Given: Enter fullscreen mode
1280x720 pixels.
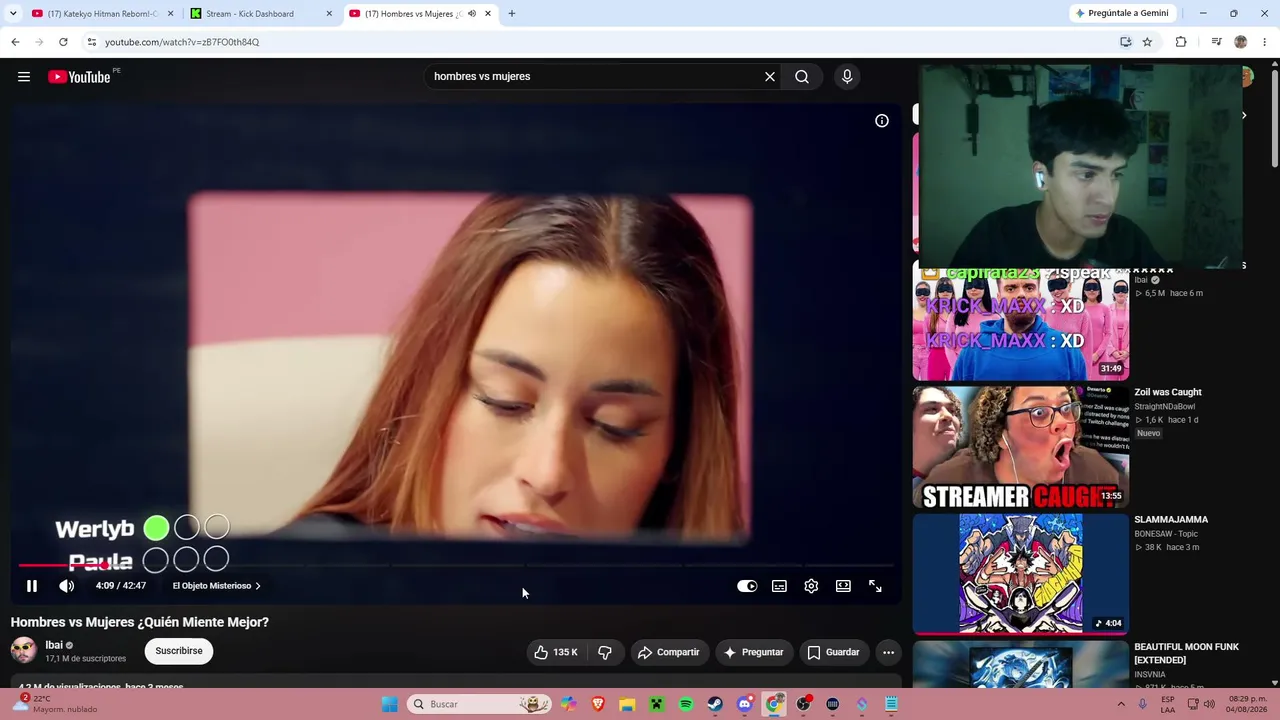Looking at the screenshot, I should point(875,586).
